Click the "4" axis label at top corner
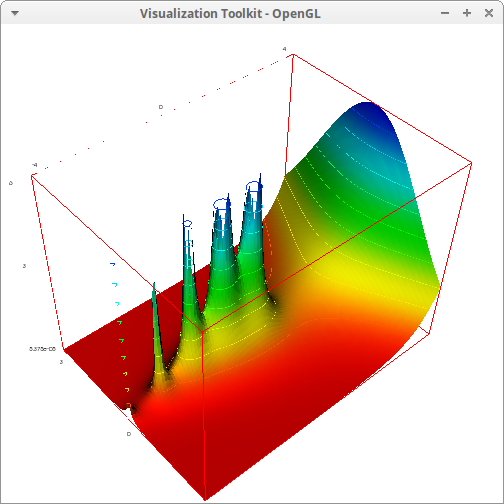The width and height of the screenshot is (504, 504). (x=284, y=49)
